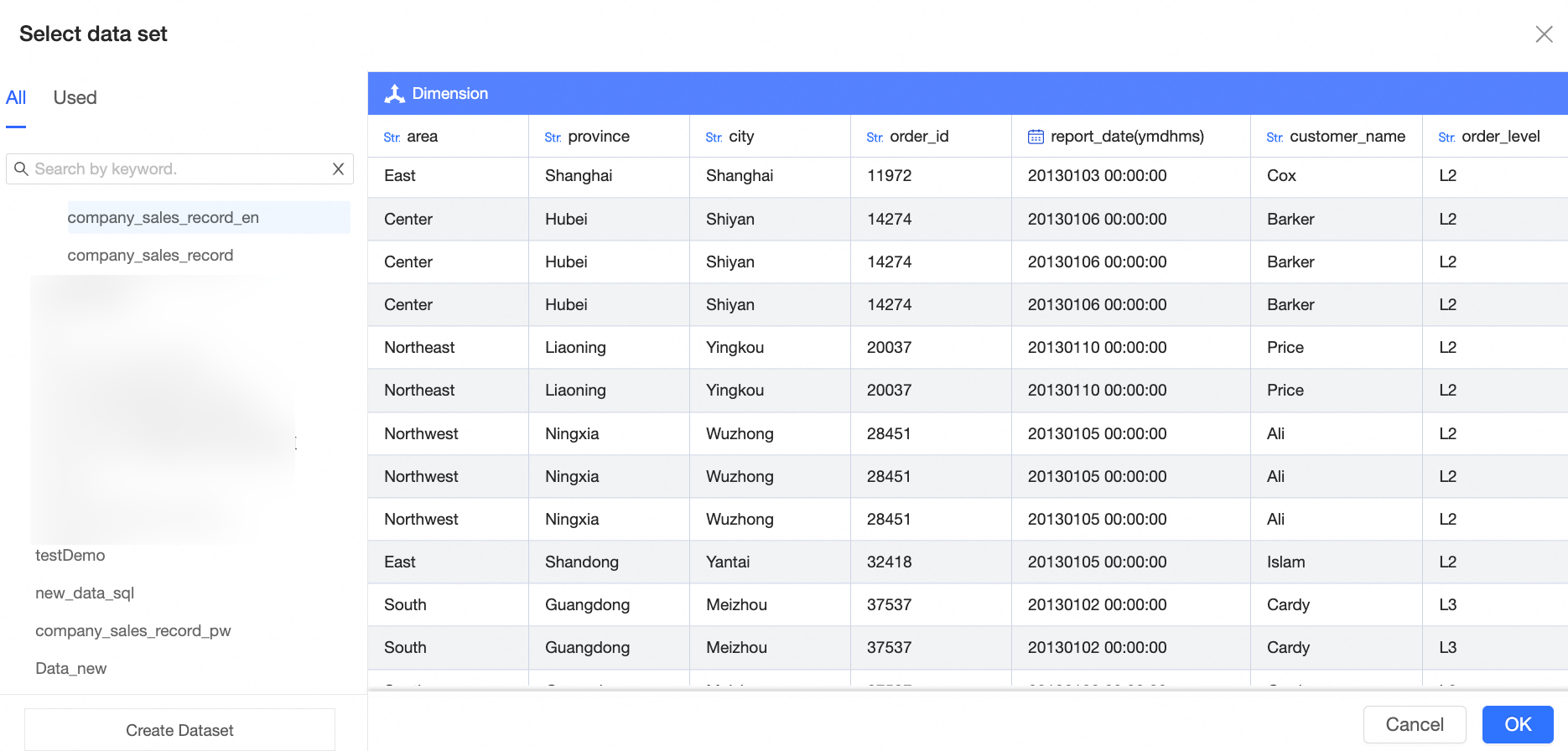Image resolution: width=1568 pixels, height=751 pixels.
Task: Select the company_sales_record dataset
Action: coord(150,256)
